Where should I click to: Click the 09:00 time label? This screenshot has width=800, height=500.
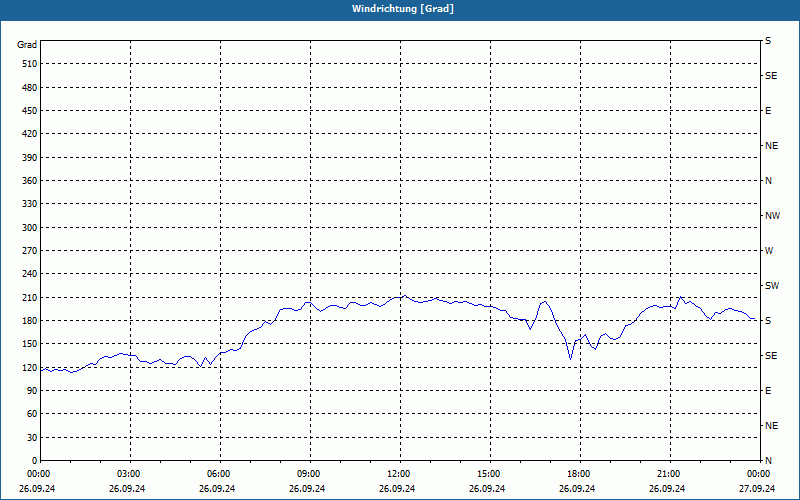click(x=309, y=474)
